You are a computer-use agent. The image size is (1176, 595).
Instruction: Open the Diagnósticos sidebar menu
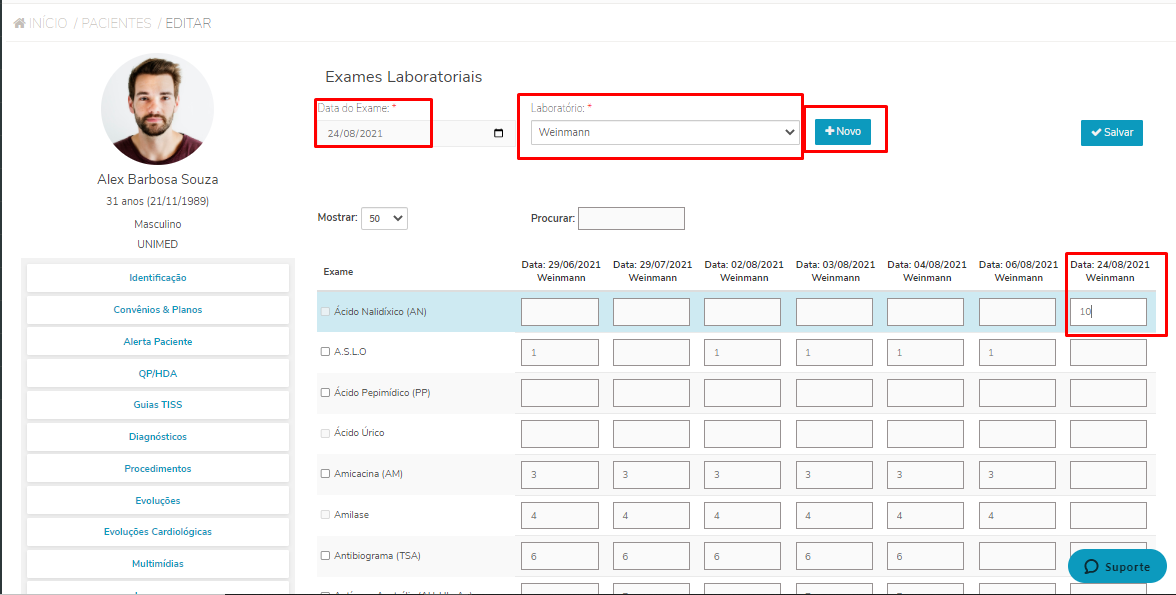(x=158, y=437)
